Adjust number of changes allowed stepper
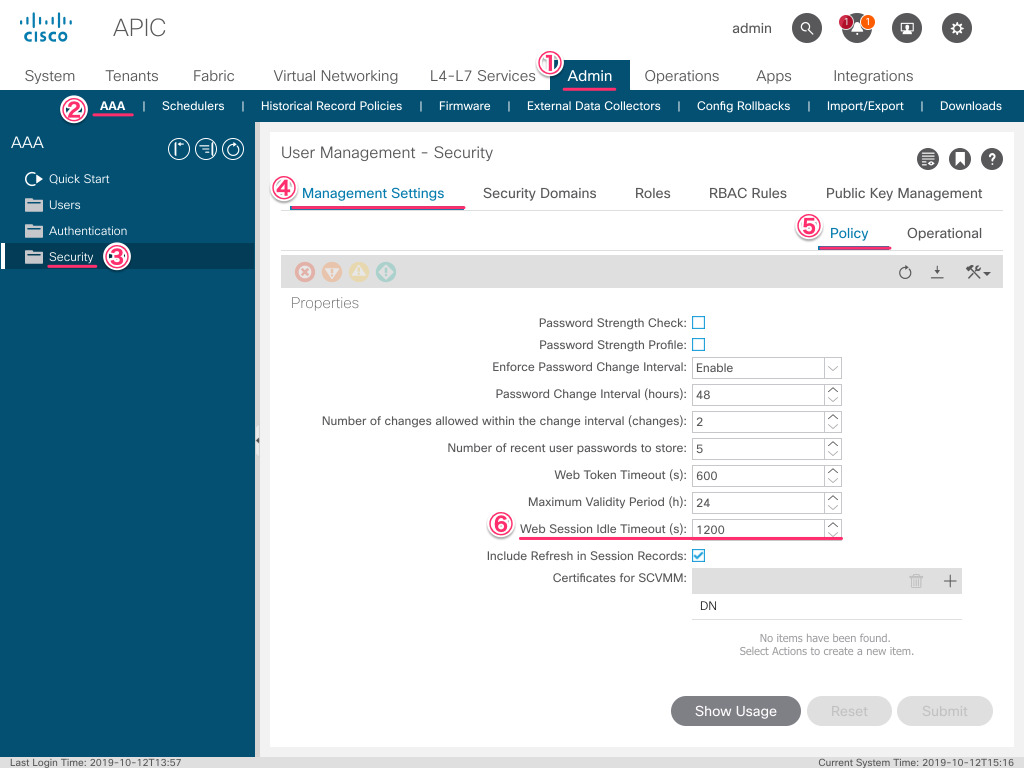The image size is (1024, 768). [833, 421]
